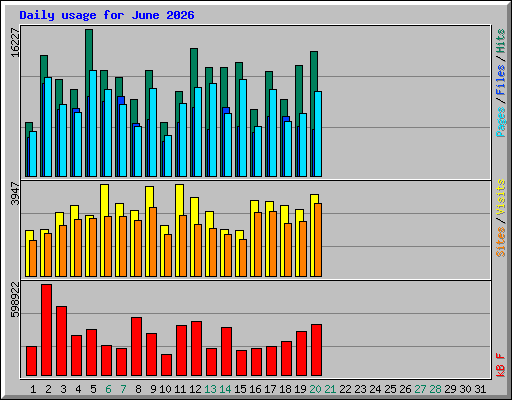The image size is (512, 400).
Task: Click green weekend day 6 label
Action: (108, 389)
